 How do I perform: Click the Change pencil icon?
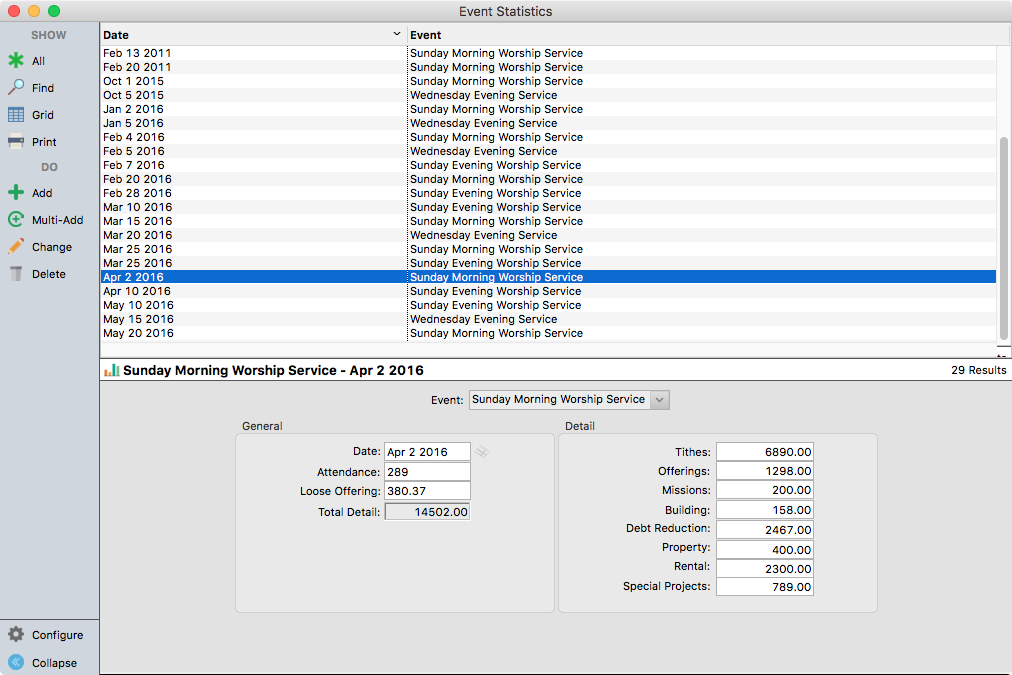[16, 247]
